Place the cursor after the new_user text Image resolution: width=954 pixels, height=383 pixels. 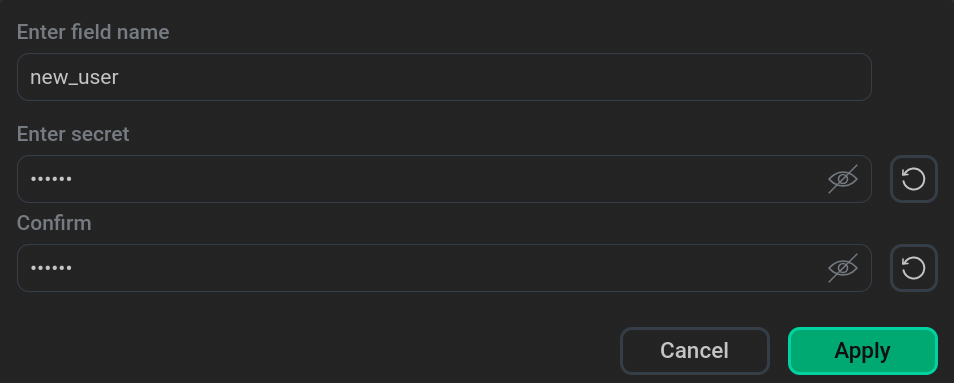[x=120, y=78]
